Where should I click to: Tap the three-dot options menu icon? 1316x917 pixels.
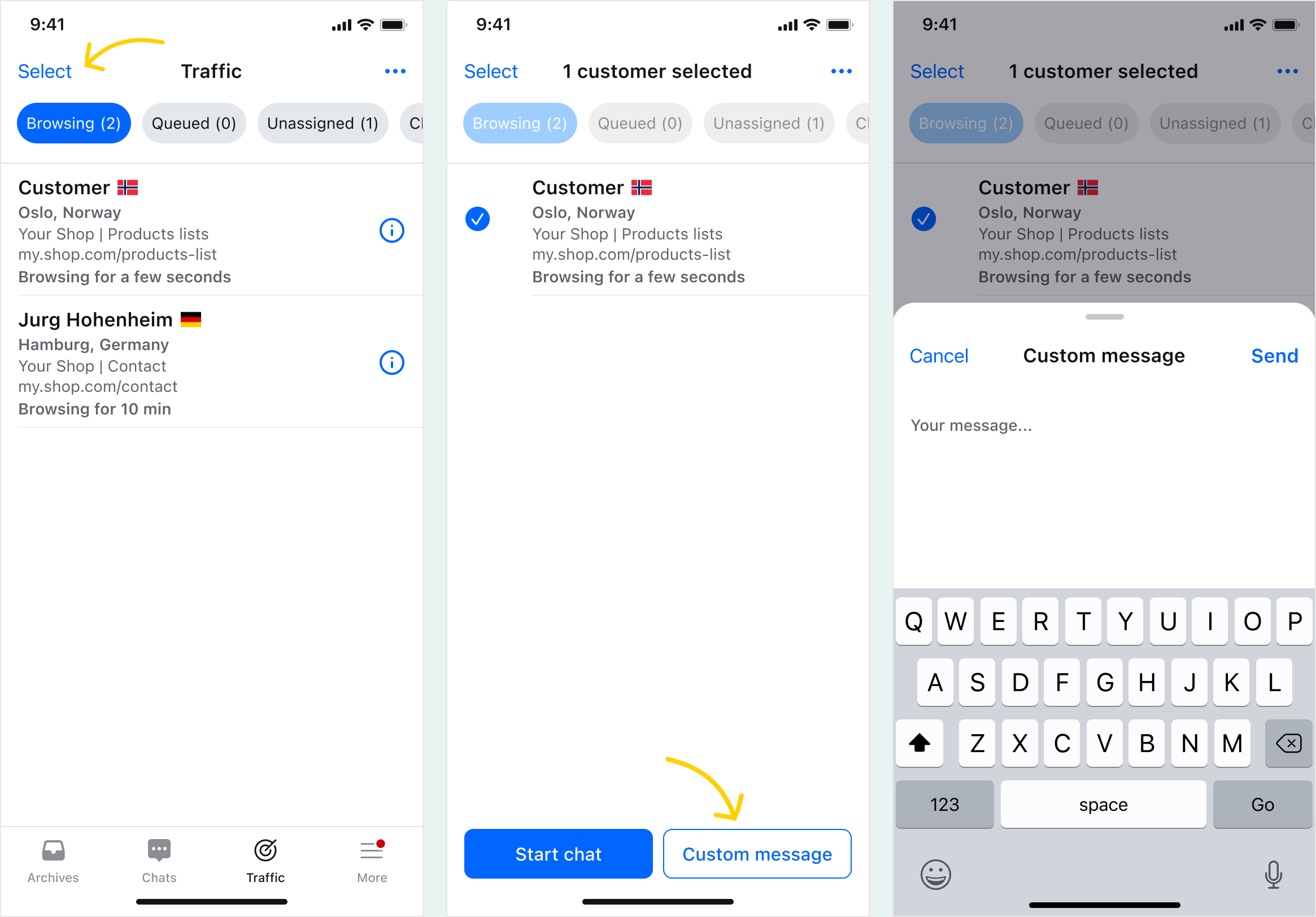396,71
